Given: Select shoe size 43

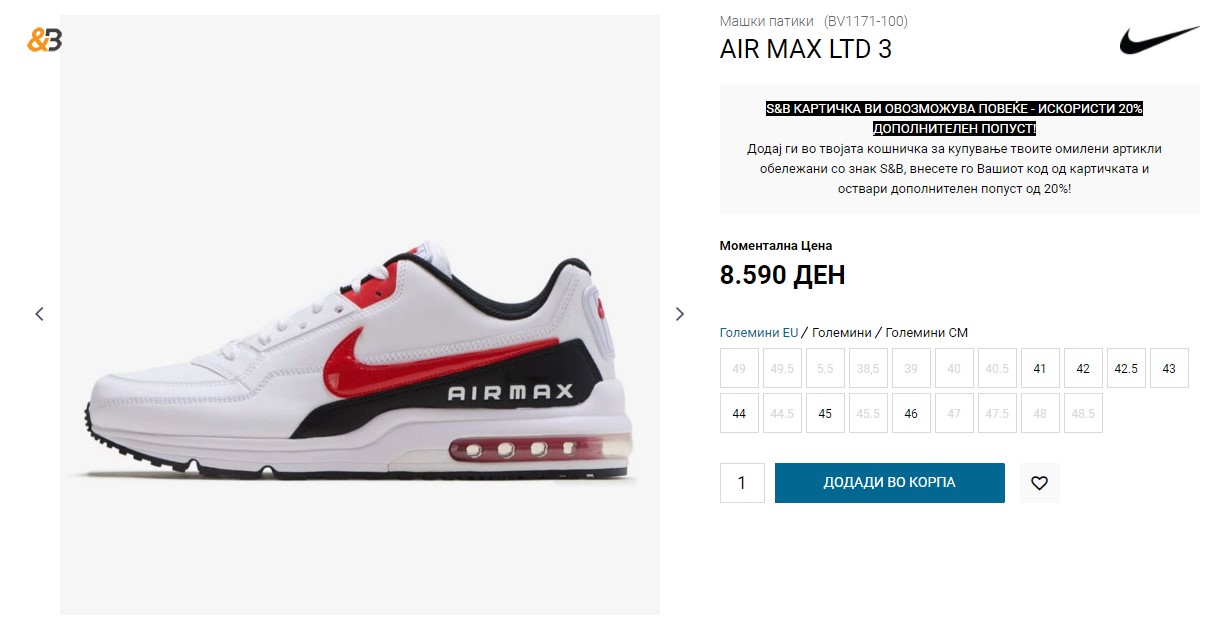Looking at the screenshot, I should pos(1169,368).
